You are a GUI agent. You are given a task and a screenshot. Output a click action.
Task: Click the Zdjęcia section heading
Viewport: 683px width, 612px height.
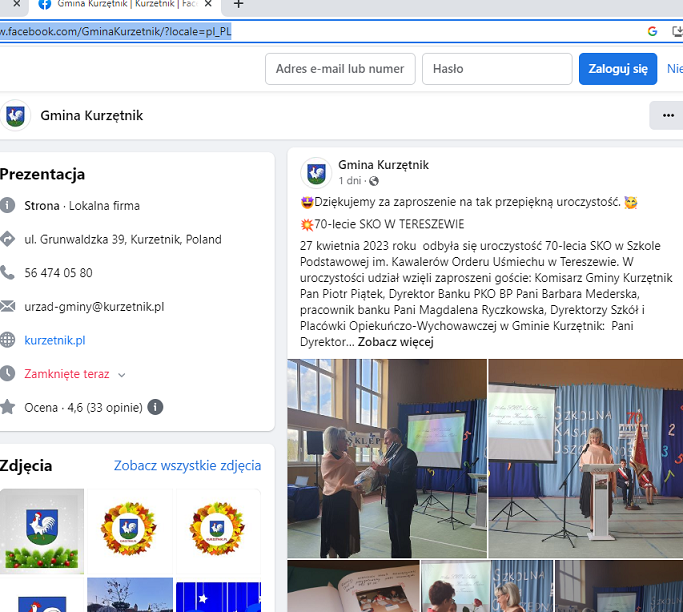(26, 466)
